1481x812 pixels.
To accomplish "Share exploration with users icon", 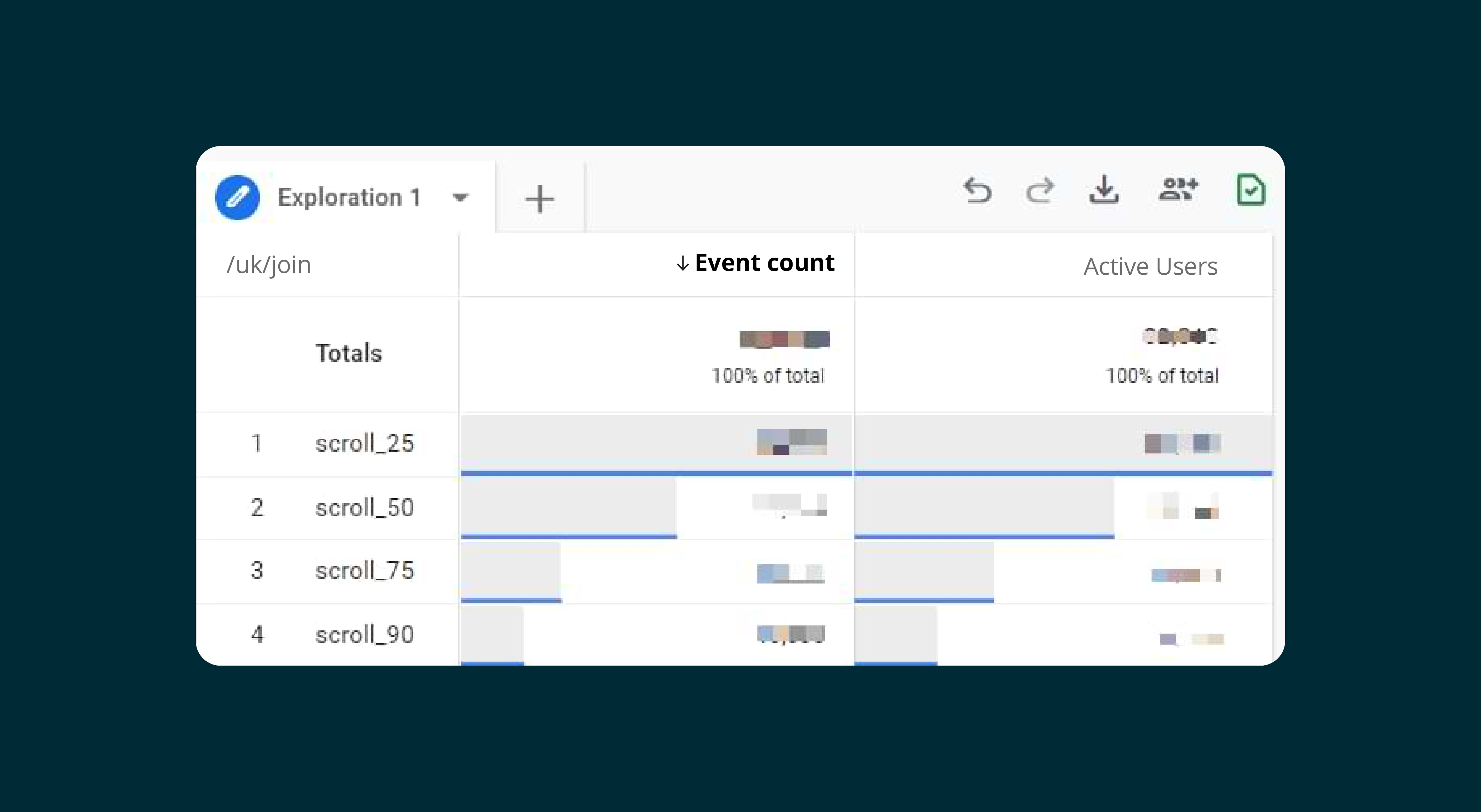I will point(1177,190).
